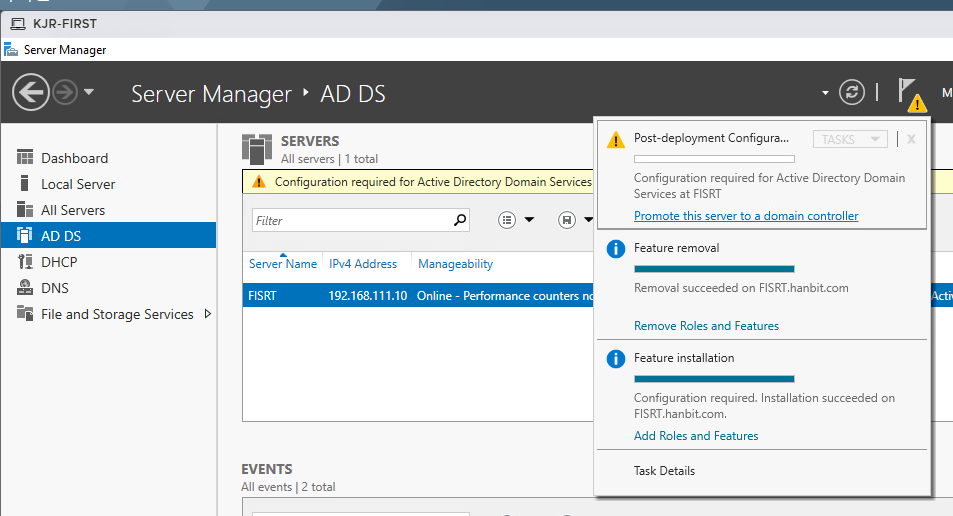This screenshot has width=953, height=516.
Task: Refresh Server Manager with the refresh icon
Action: coord(852,92)
